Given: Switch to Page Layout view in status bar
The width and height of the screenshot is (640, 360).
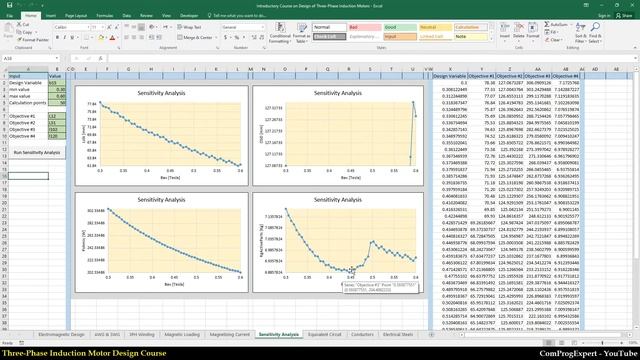Looking at the screenshot, I should click(x=562, y=343).
